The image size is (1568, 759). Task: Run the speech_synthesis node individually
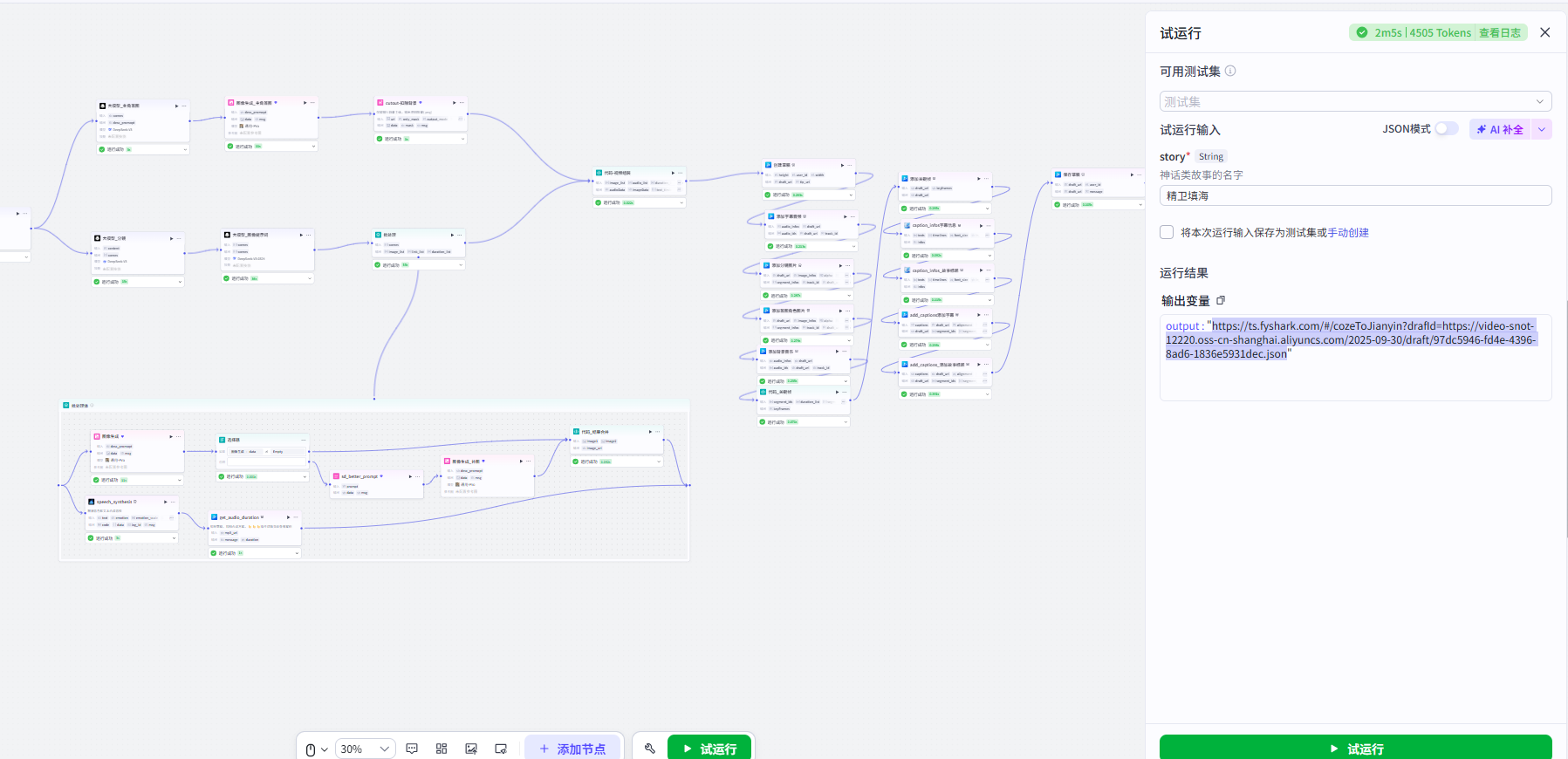click(165, 502)
